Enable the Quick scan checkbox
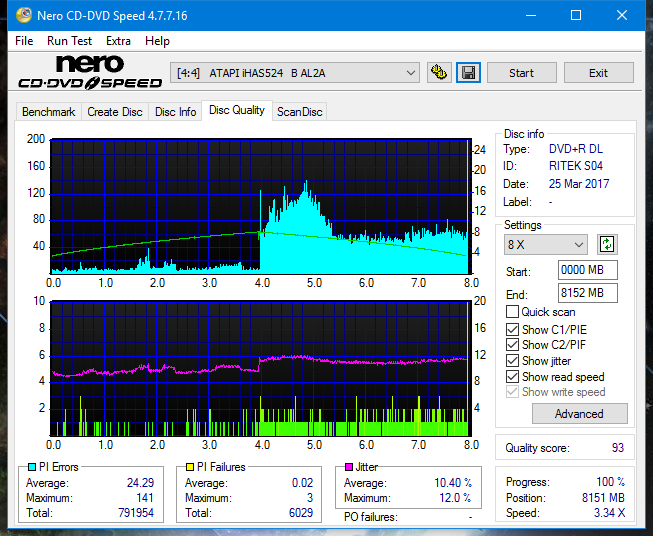This screenshot has height=536, width=653. (513, 312)
